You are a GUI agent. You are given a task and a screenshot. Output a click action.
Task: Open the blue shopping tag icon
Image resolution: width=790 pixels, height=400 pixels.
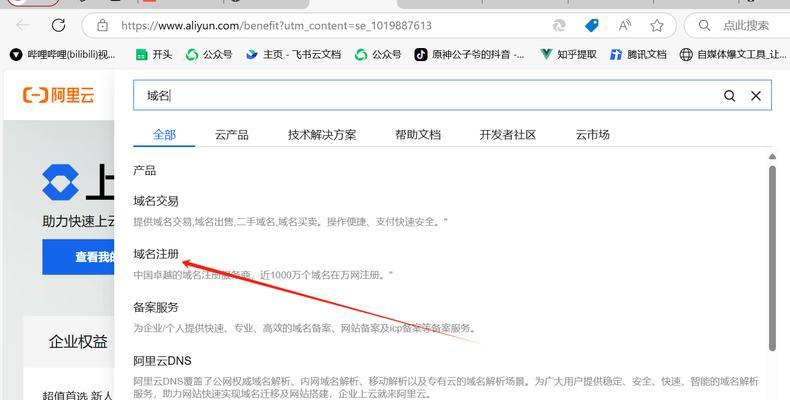pyautogui.click(x=591, y=25)
